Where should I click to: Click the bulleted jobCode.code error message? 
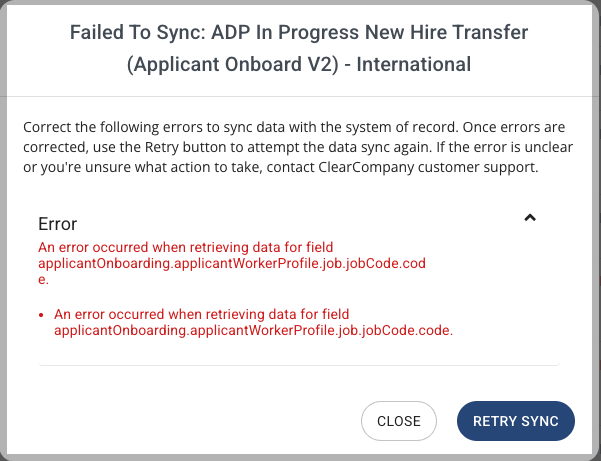[253, 322]
